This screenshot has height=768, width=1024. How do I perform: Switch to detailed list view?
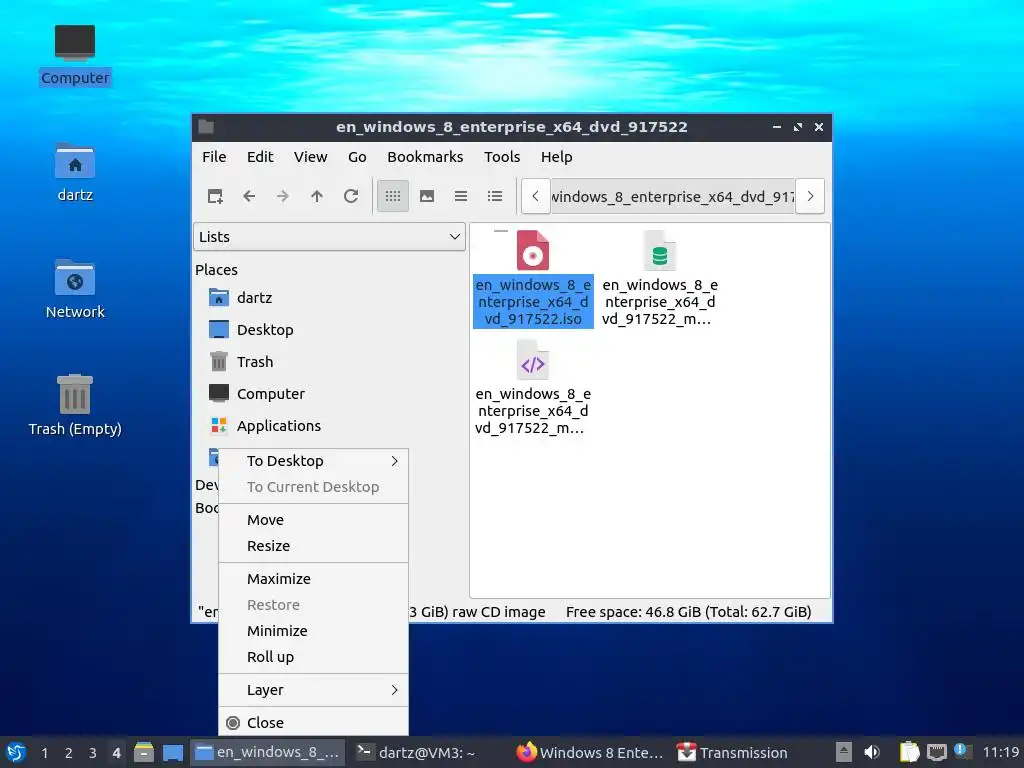[x=495, y=196]
